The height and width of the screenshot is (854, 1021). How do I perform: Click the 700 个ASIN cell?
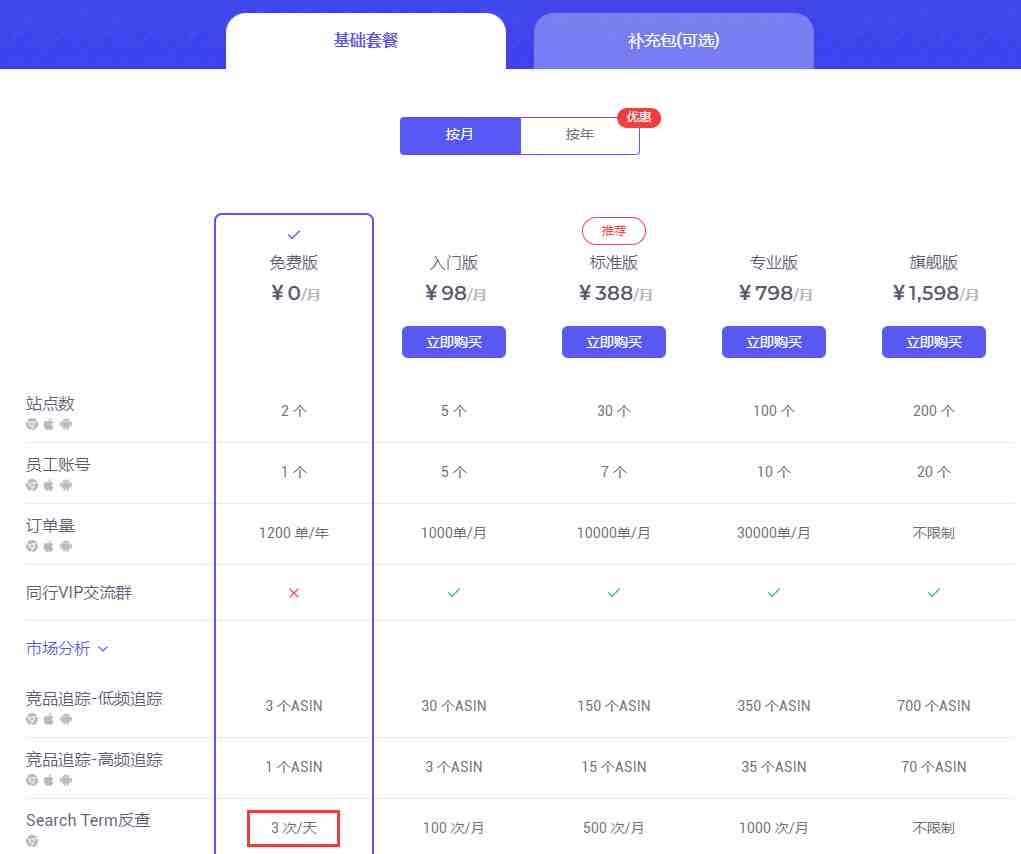pos(934,706)
